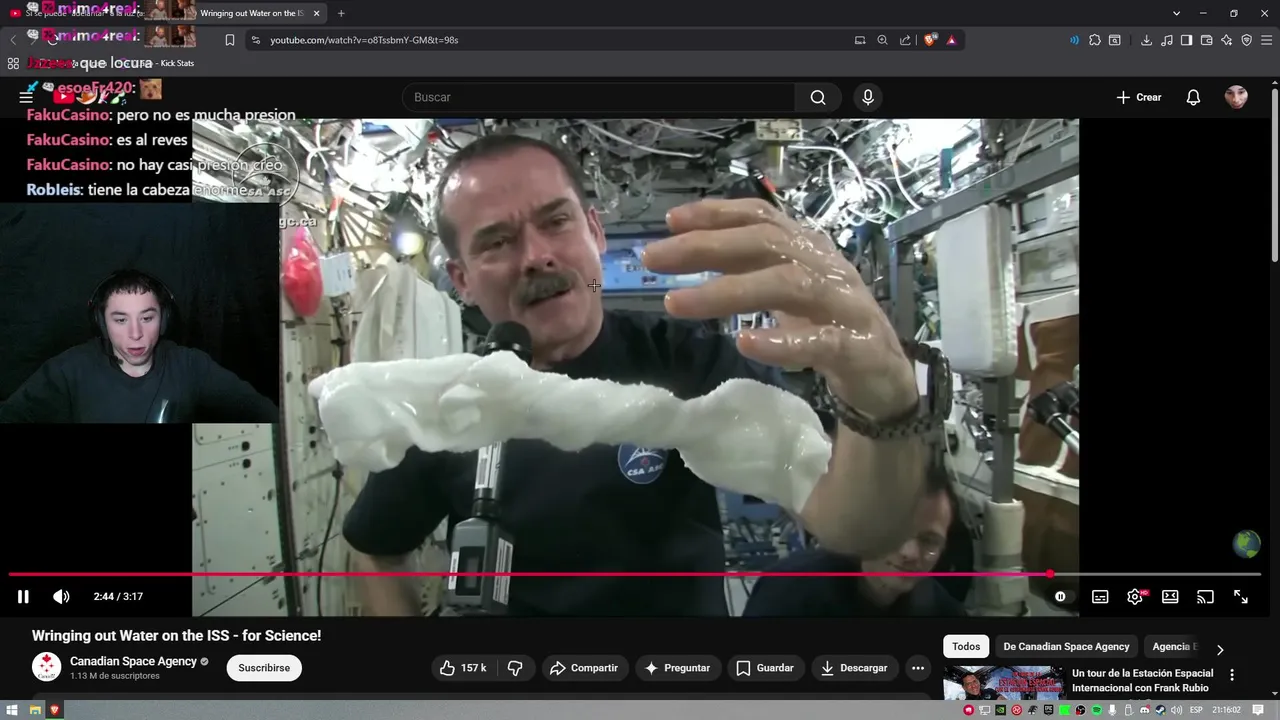Viewport: 1280px width, 720px height.
Task: Click the Descargar button
Action: pos(854,668)
